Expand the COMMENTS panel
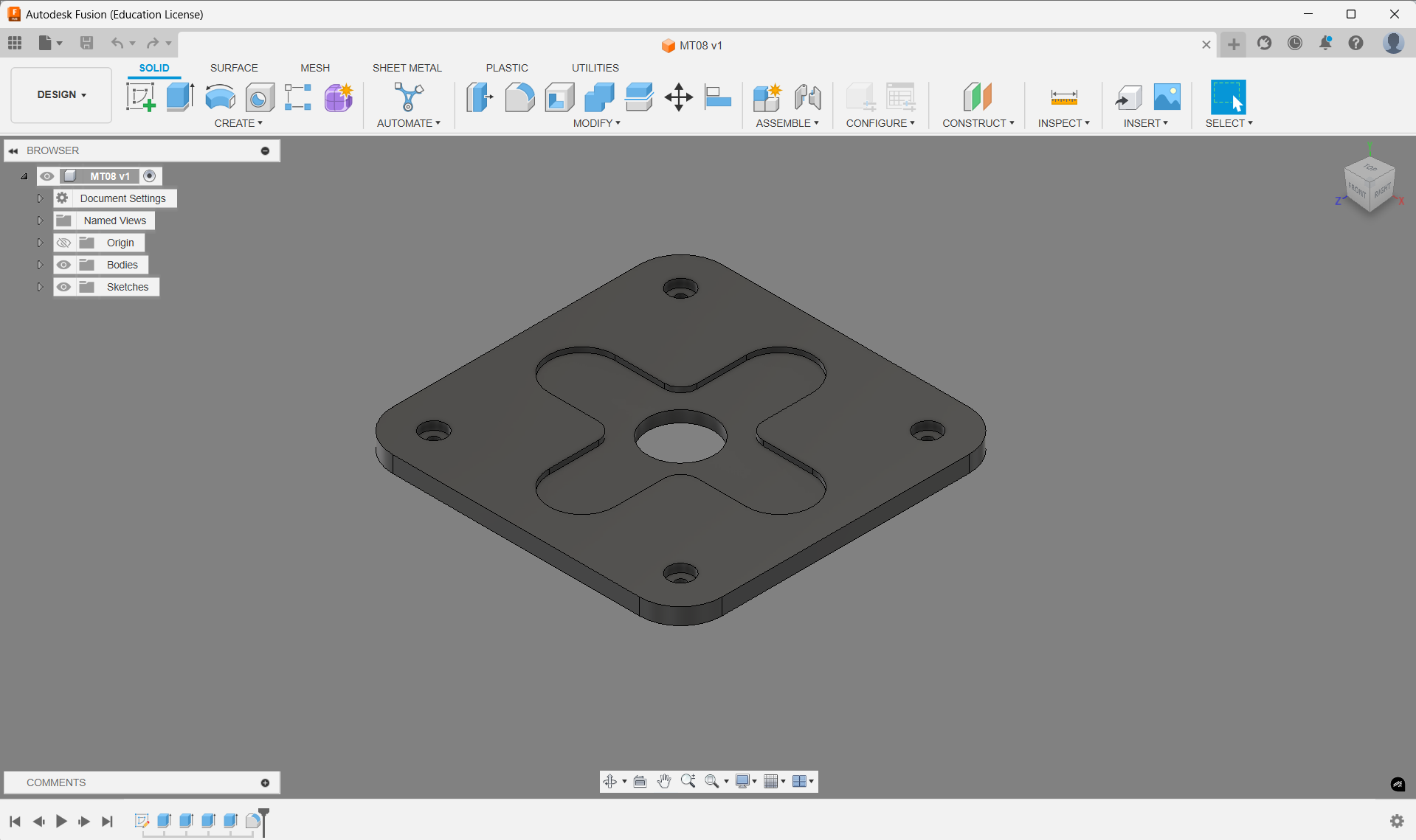The image size is (1416, 840). 265,782
